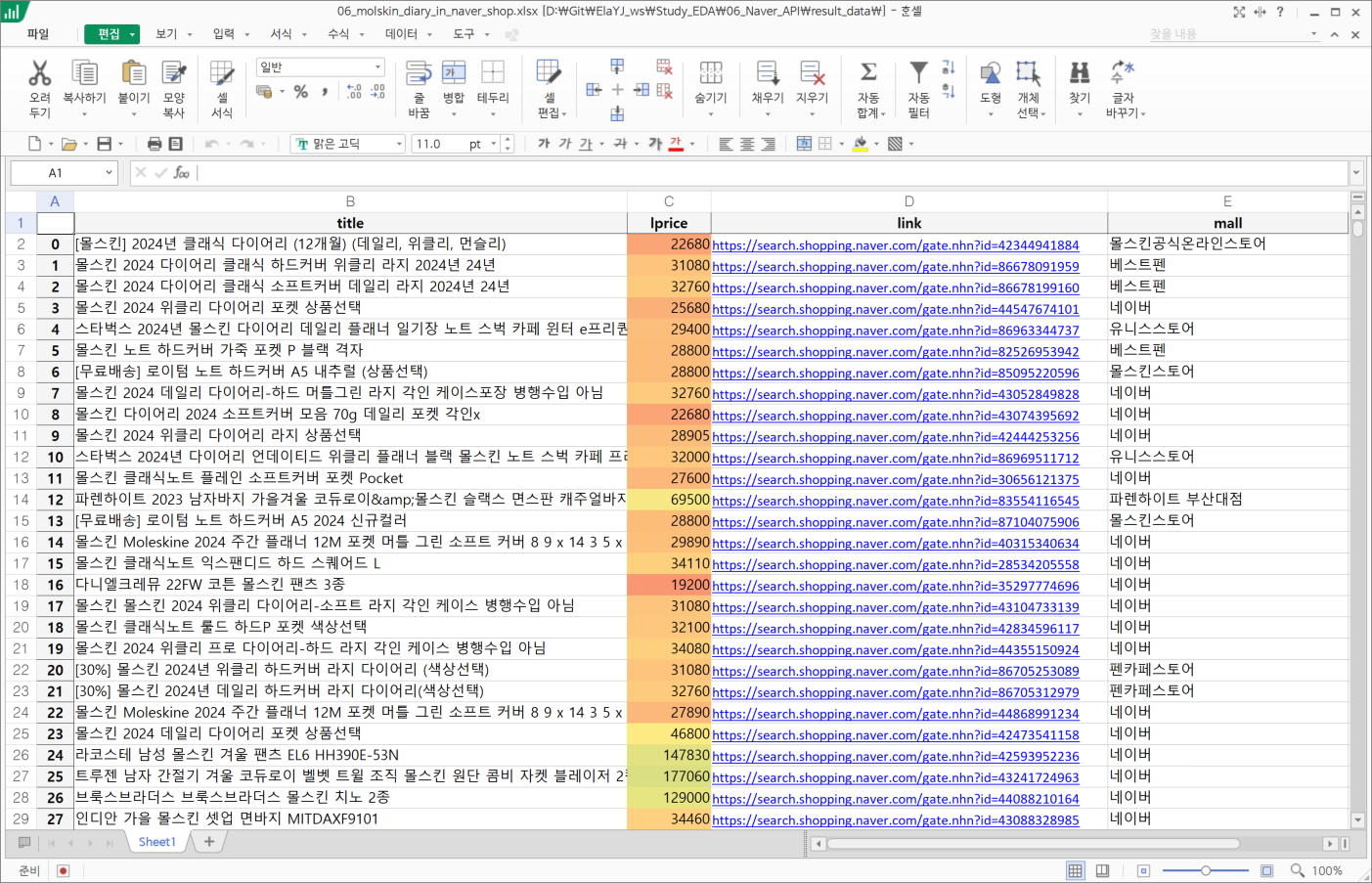
Task: Click the Insert Function fx icon
Action: click(182, 173)
